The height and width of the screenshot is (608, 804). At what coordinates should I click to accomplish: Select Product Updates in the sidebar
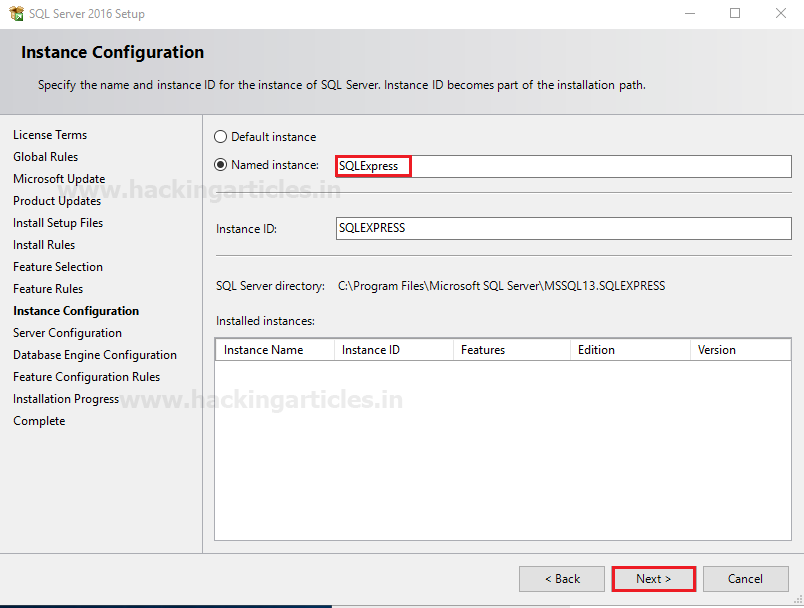[57, 201]
